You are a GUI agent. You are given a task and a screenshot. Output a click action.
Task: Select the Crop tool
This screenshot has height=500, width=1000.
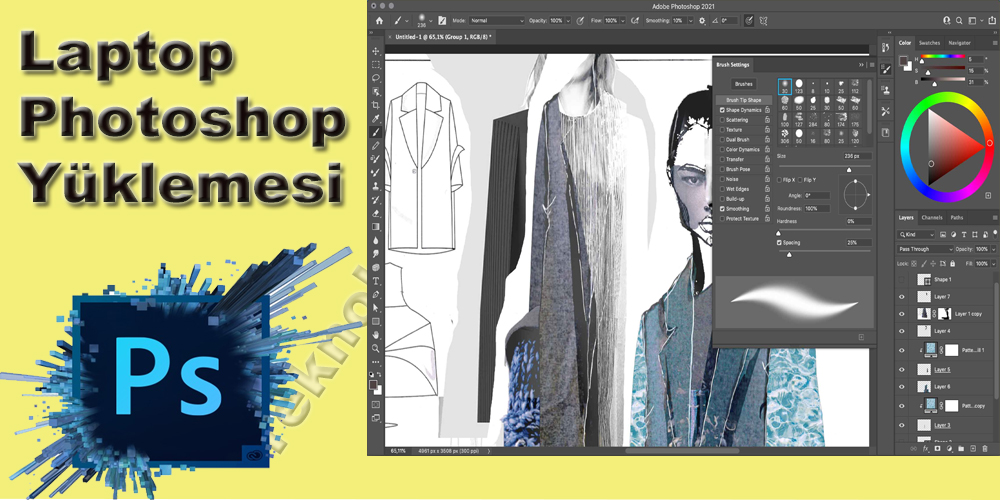pyautogui.click(x=376, y=105)
